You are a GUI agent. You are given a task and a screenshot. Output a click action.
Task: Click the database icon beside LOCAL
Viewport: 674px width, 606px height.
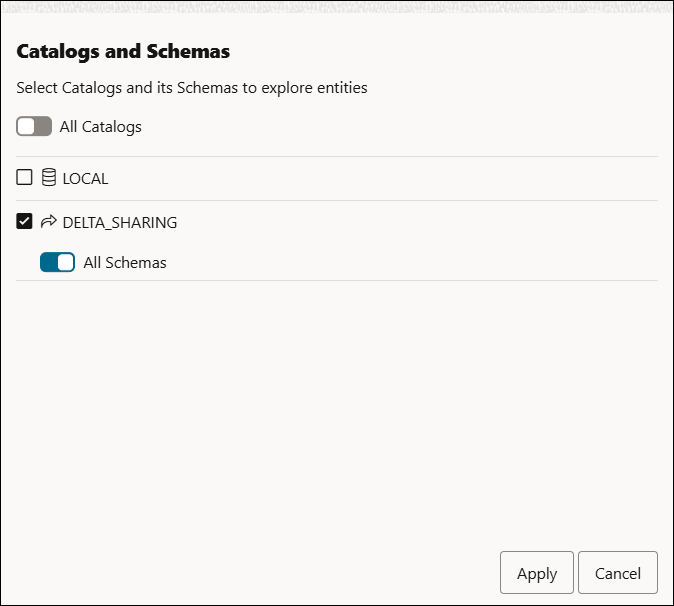pyautogui.click(x=49, y=178)
